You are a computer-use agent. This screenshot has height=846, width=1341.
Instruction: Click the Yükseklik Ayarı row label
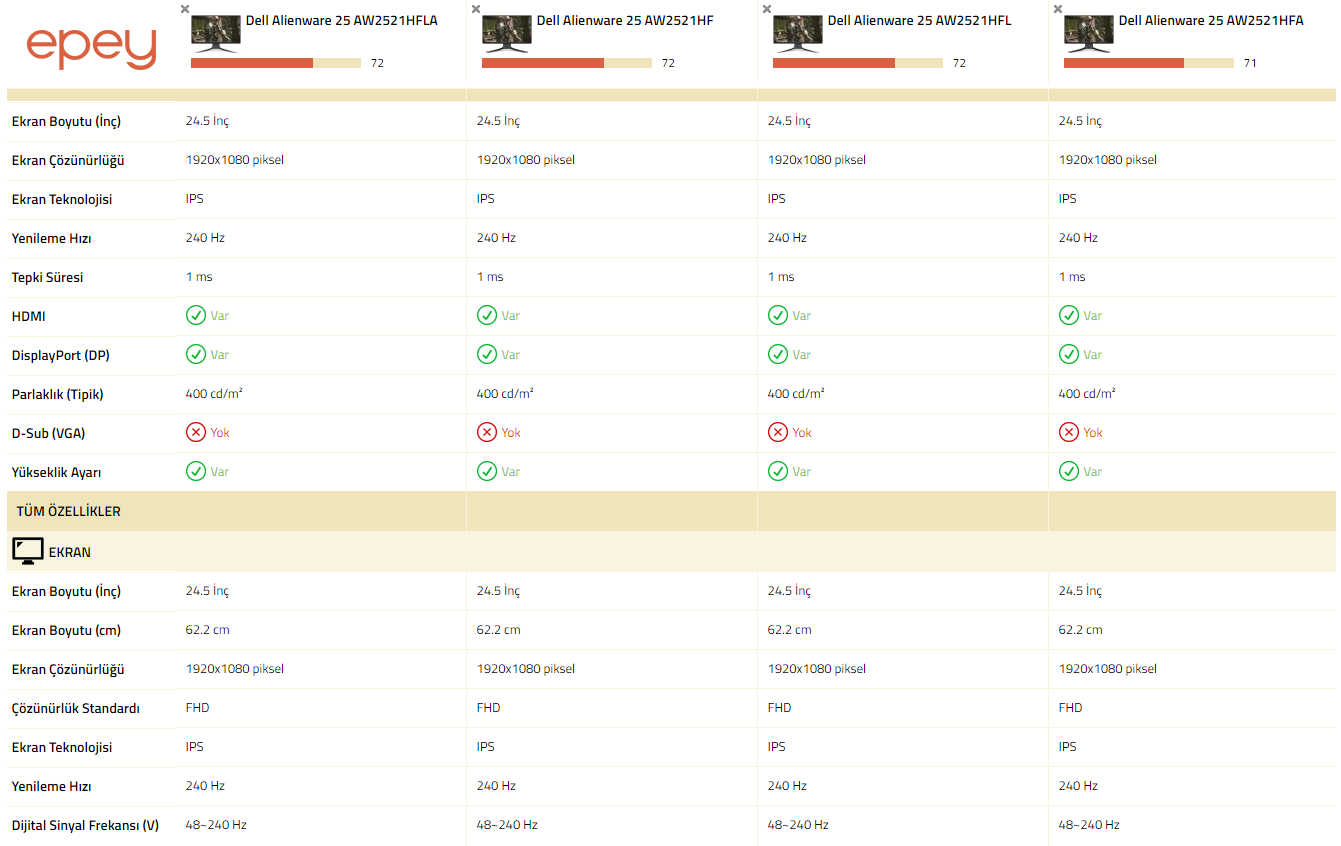[57, 472]
